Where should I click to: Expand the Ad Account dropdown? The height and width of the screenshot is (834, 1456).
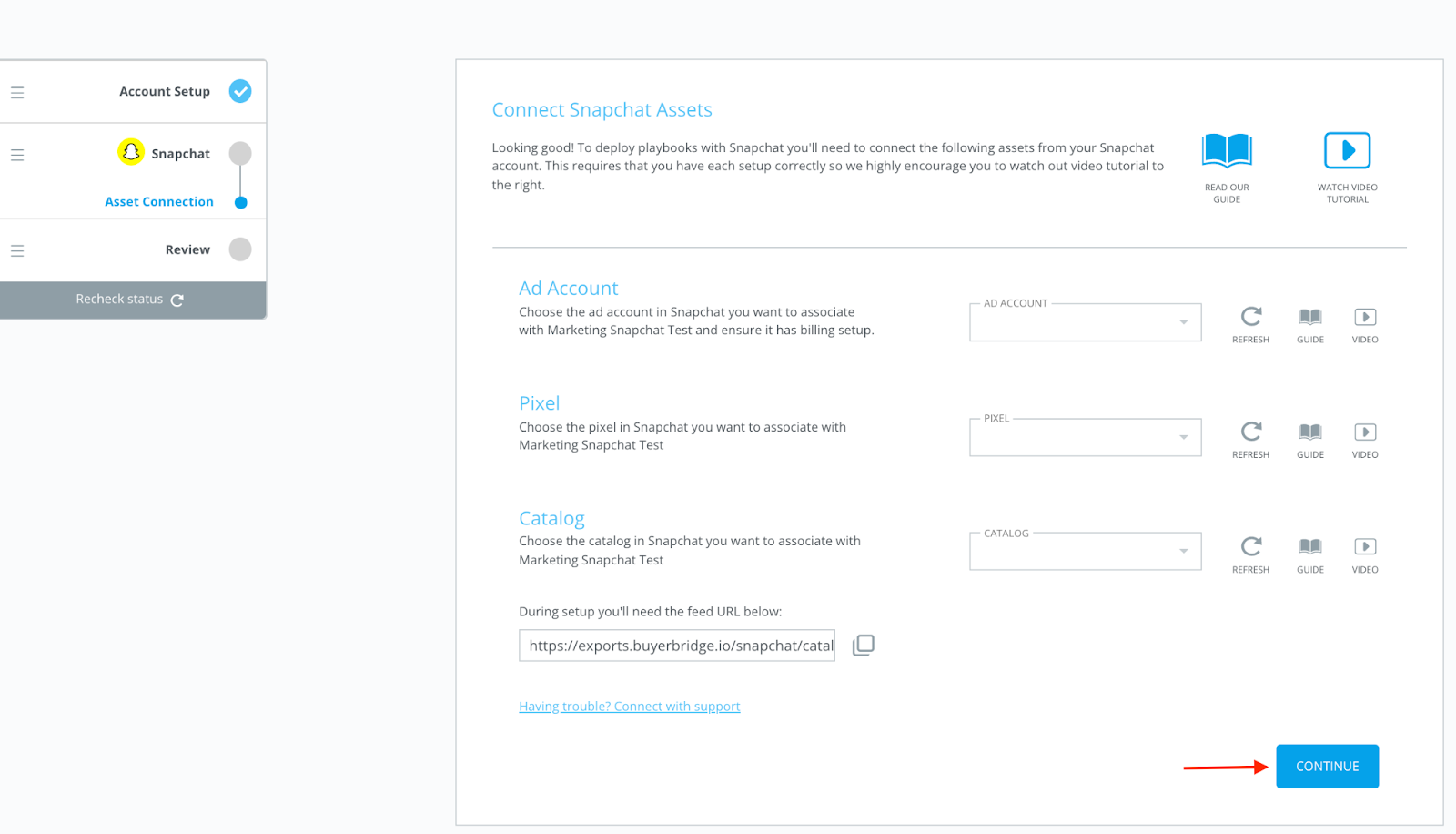click(1085, 322)
